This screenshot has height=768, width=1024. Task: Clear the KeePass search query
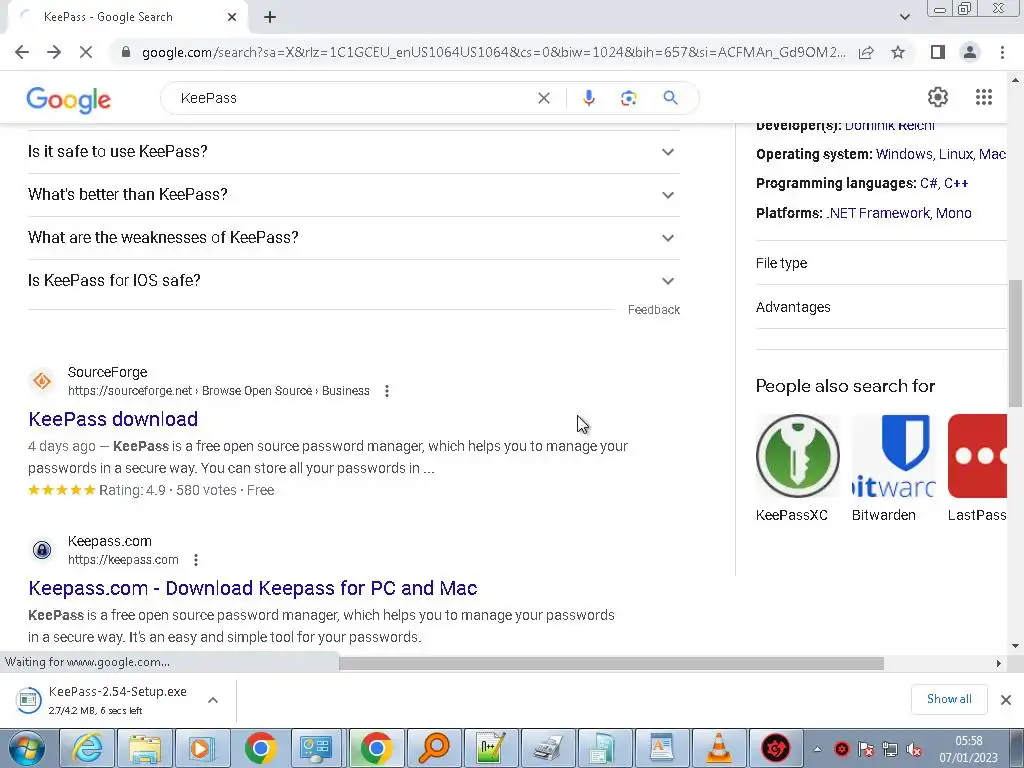point(543,98)
